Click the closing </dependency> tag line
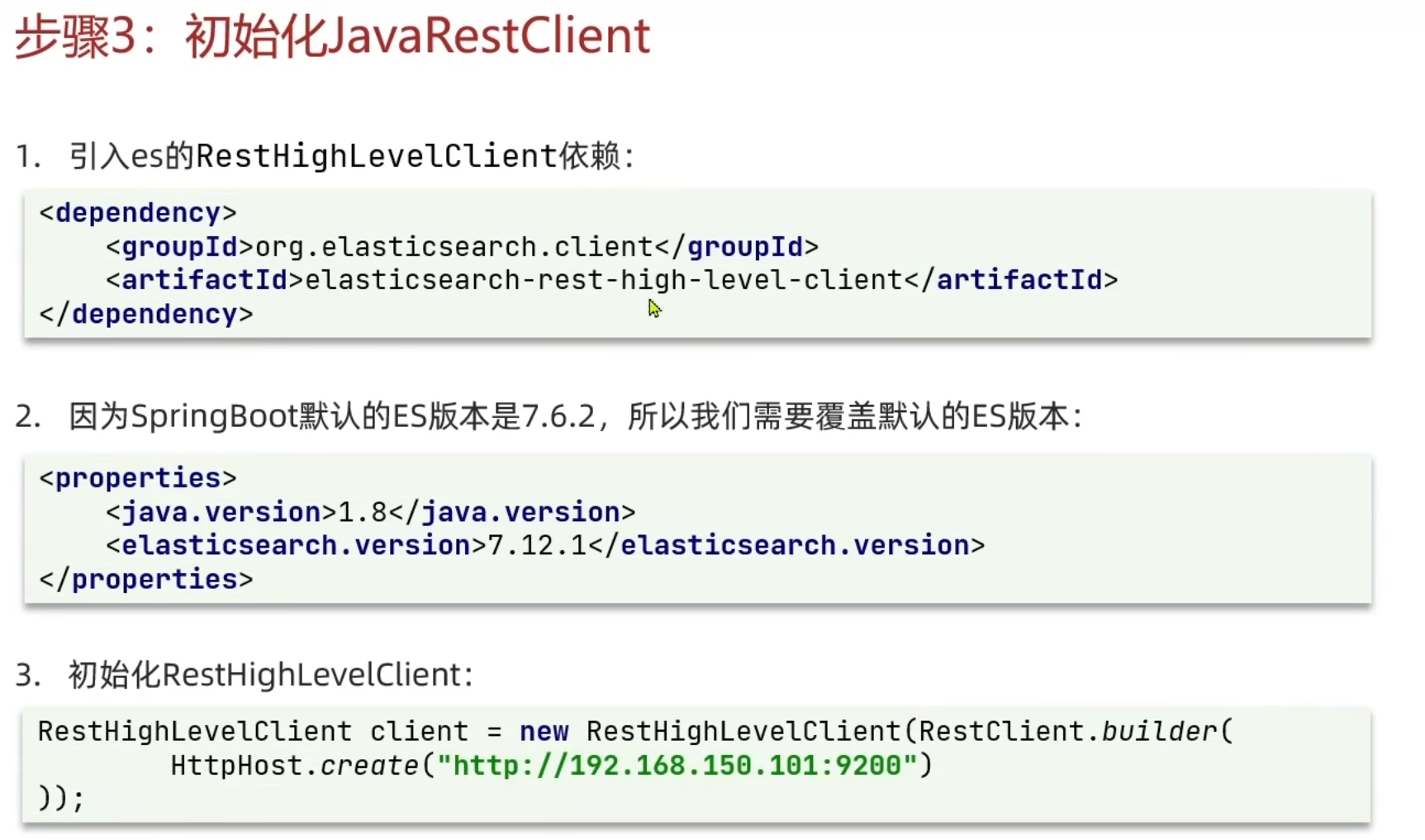This screenshot has width=1425, height=840. coord(146,315)
